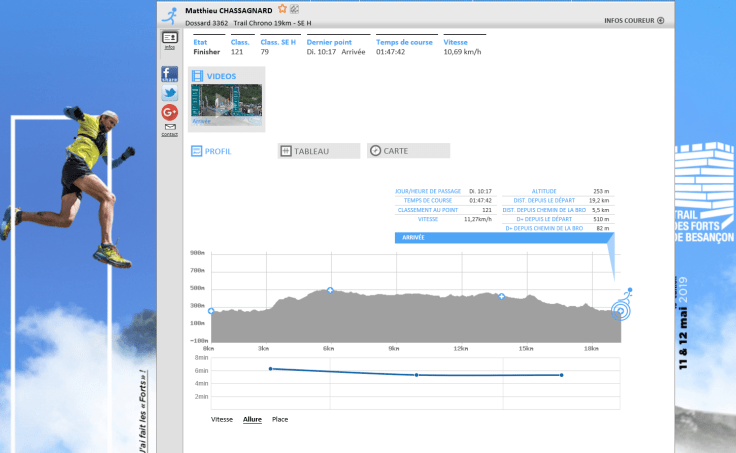The image size is (736, 453).
Task: Click the contact envelope icon
Action: click(169, 128)
